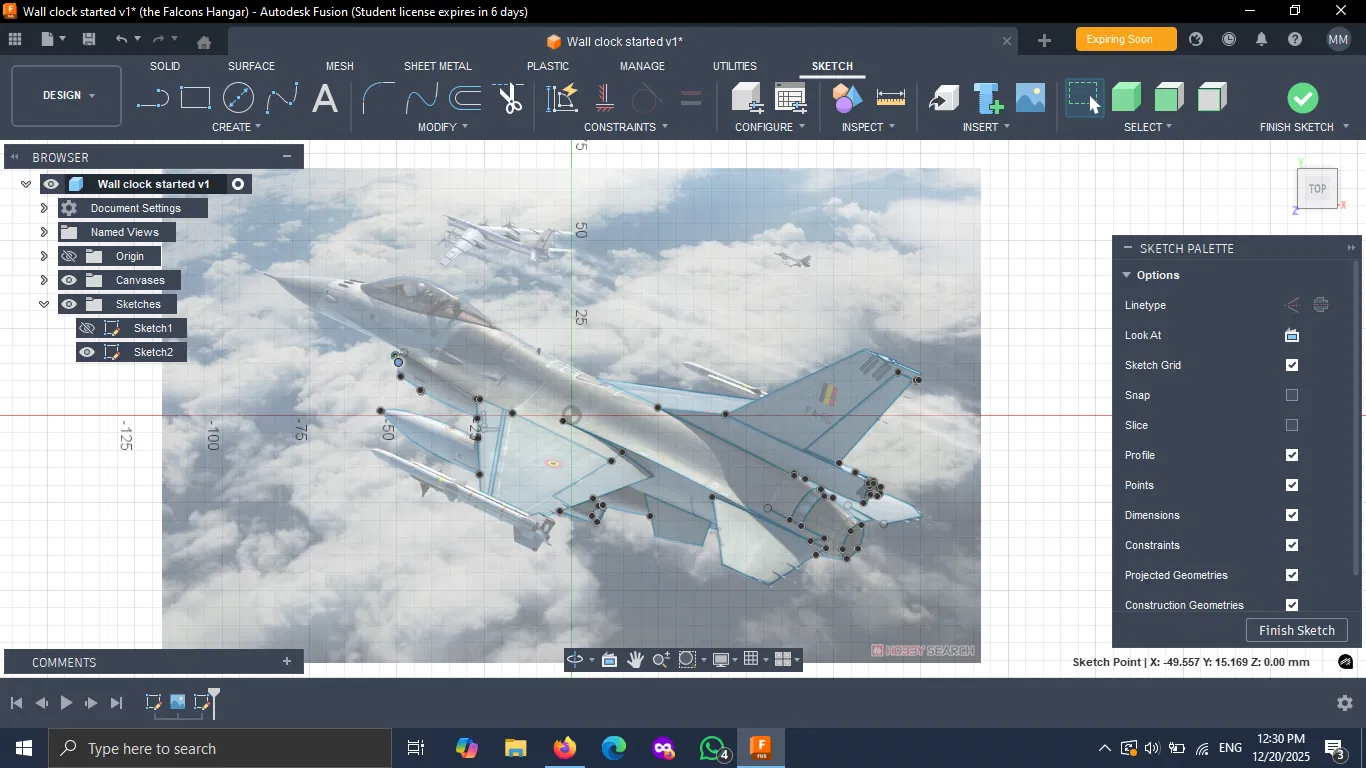Click the Home icon
Viewport: 1366px width, 768px height.
[204, 42]
